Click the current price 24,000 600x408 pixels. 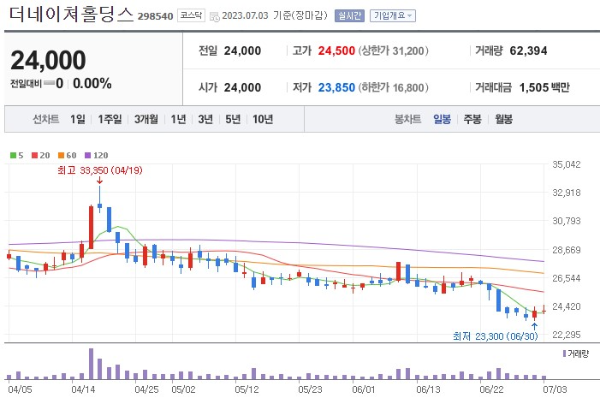tap(48, 60)
